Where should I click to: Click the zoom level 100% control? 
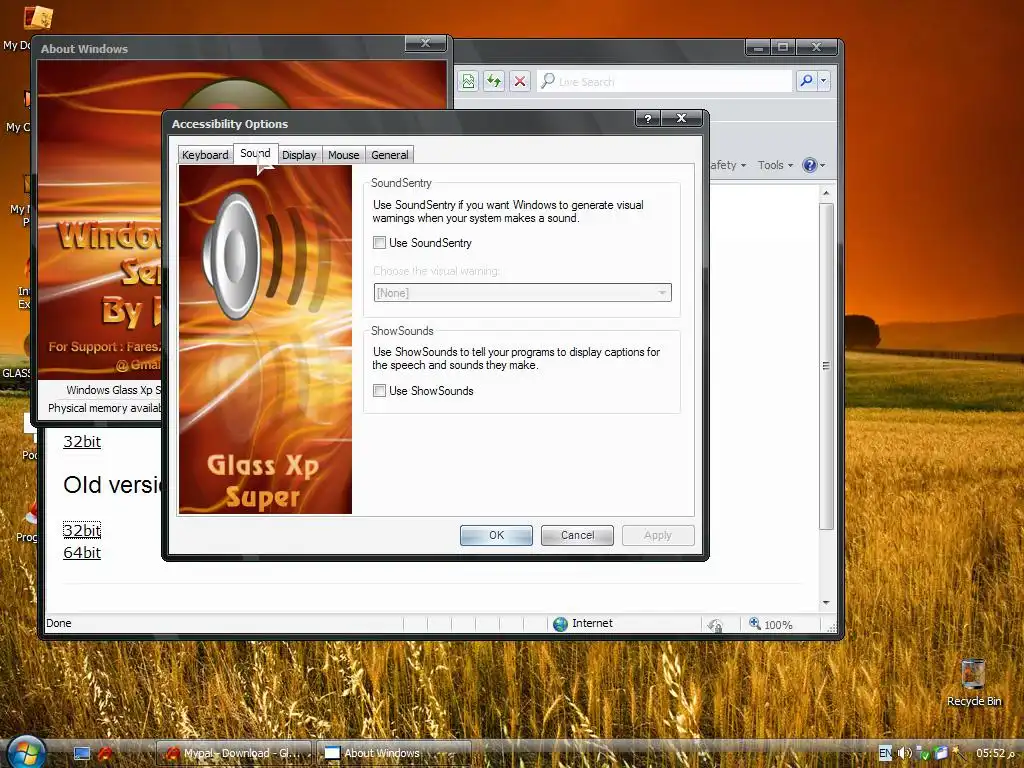771,624
